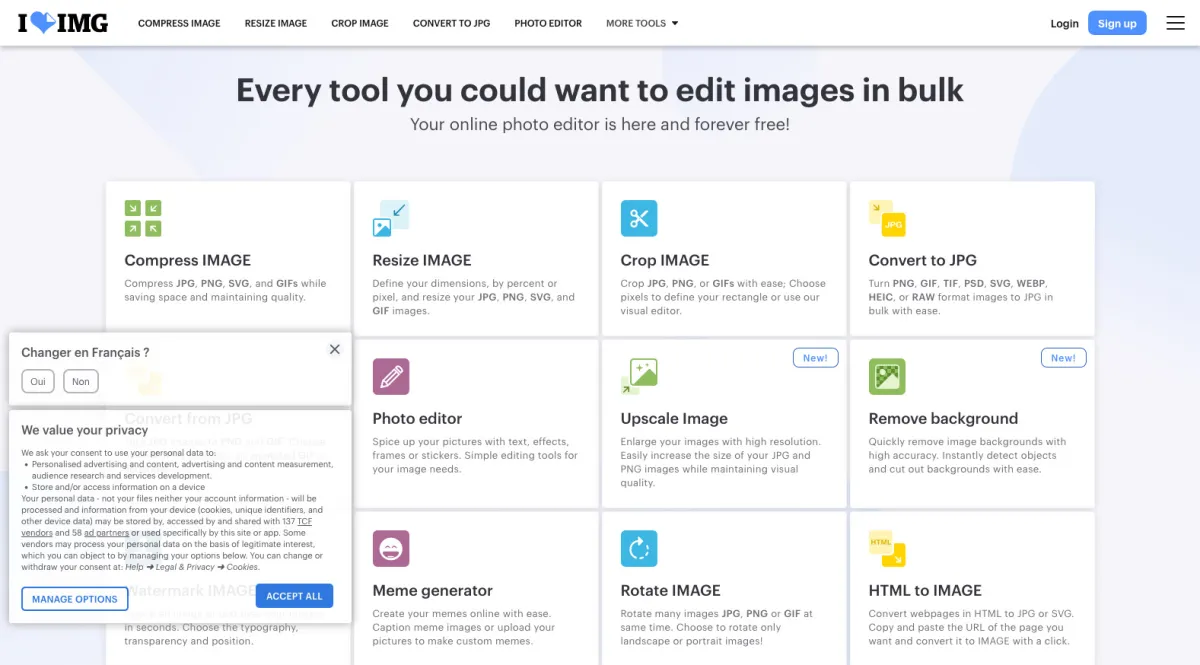1200x665 pixels.
Task: Click the New! badge on Upscale Image
Action: [815, 358]
